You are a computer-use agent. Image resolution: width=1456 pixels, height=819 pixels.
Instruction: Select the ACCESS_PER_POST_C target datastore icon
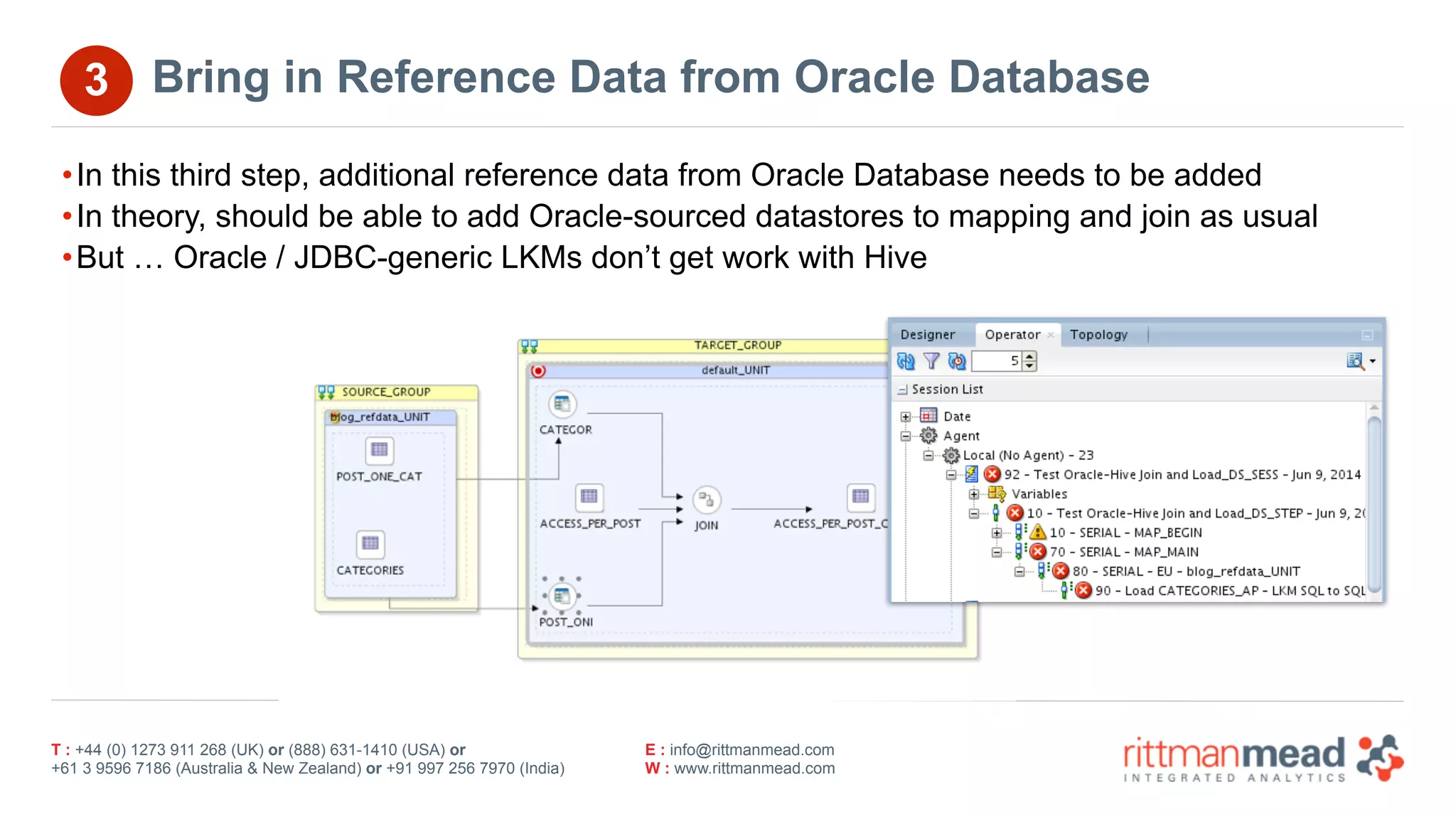click(x=860, y=497)
